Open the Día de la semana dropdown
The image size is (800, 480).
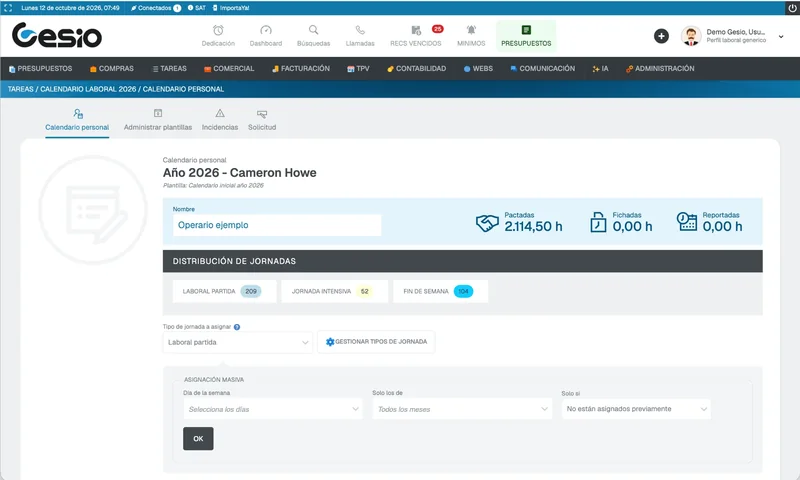(273, 409)
